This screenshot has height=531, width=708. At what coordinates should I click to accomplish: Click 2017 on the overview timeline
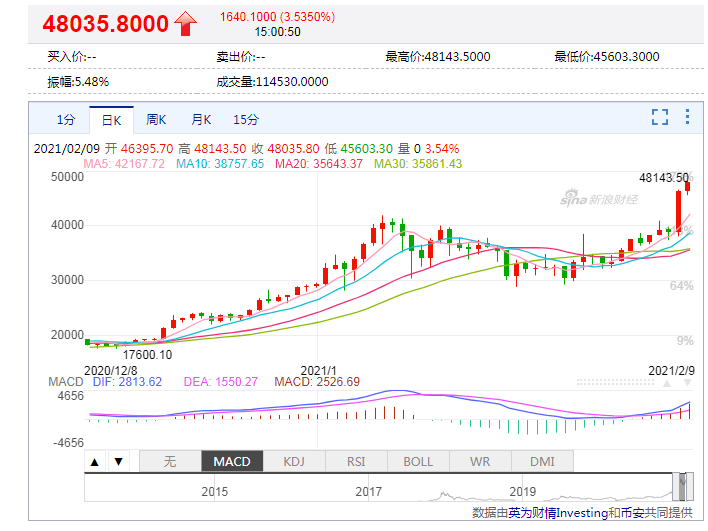click(369, 492)
